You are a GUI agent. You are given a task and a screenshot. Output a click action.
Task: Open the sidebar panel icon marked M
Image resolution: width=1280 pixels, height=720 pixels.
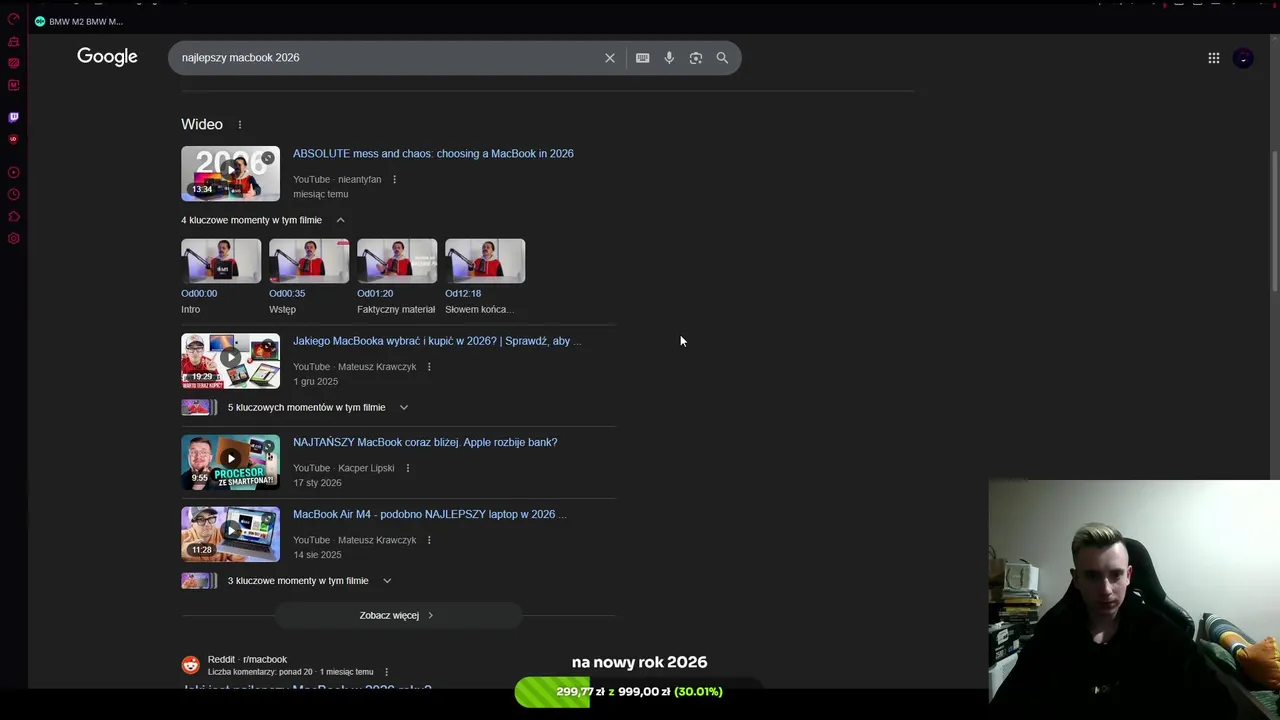click(13, 85)
